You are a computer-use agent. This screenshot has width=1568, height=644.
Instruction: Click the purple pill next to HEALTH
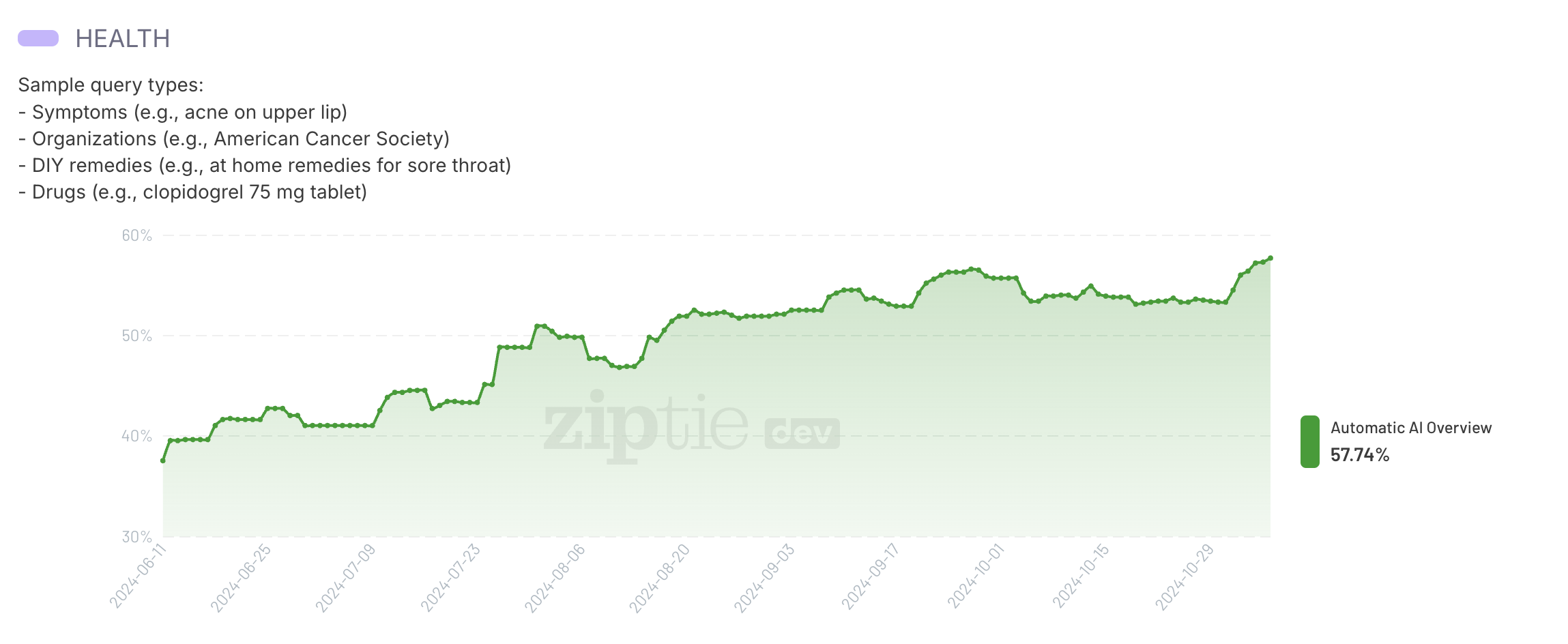[x=38, y=38]
